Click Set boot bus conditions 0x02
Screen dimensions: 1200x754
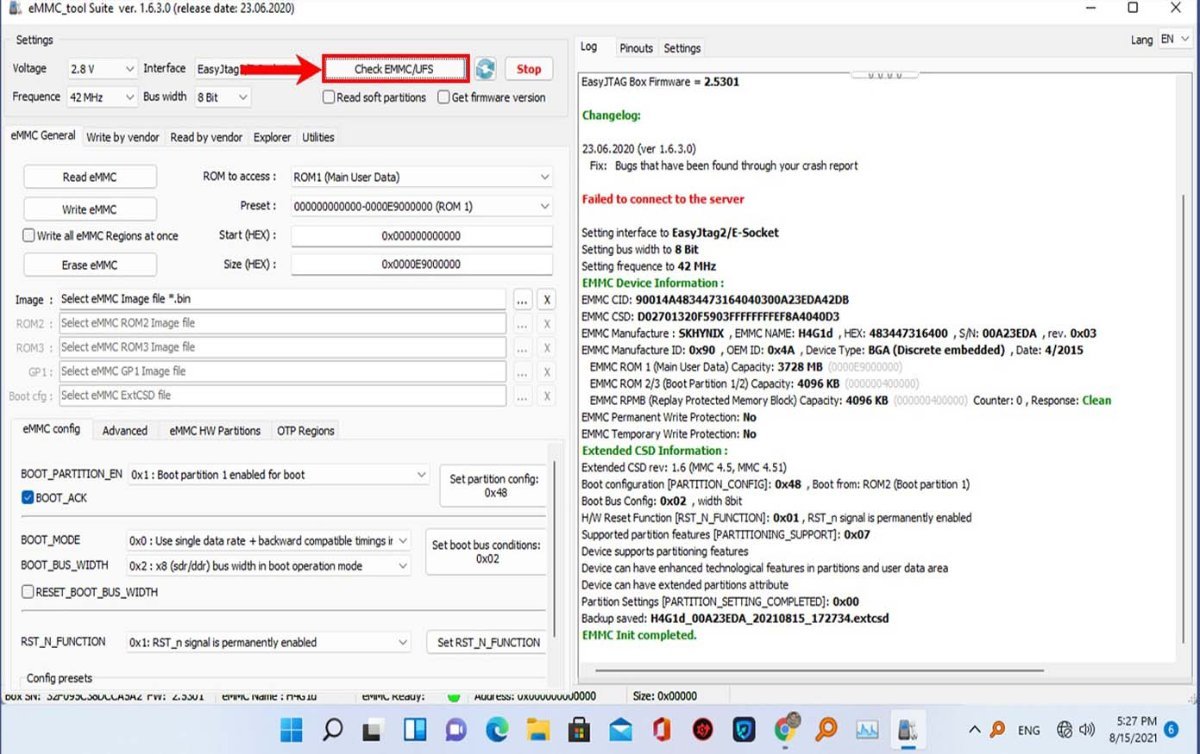pyautogui.click(x=487, y=552)
